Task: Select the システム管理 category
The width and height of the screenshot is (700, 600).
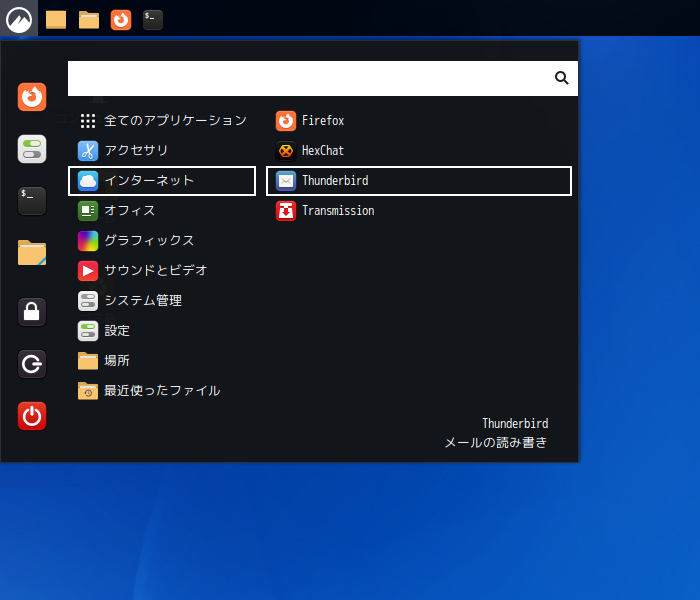Action: tap(162, 301)
